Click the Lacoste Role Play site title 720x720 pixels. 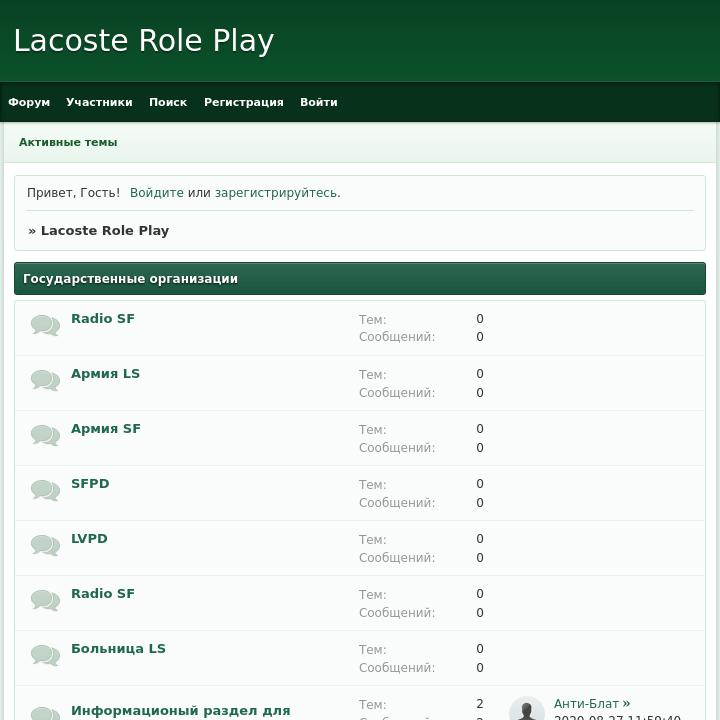click(143, 41)
